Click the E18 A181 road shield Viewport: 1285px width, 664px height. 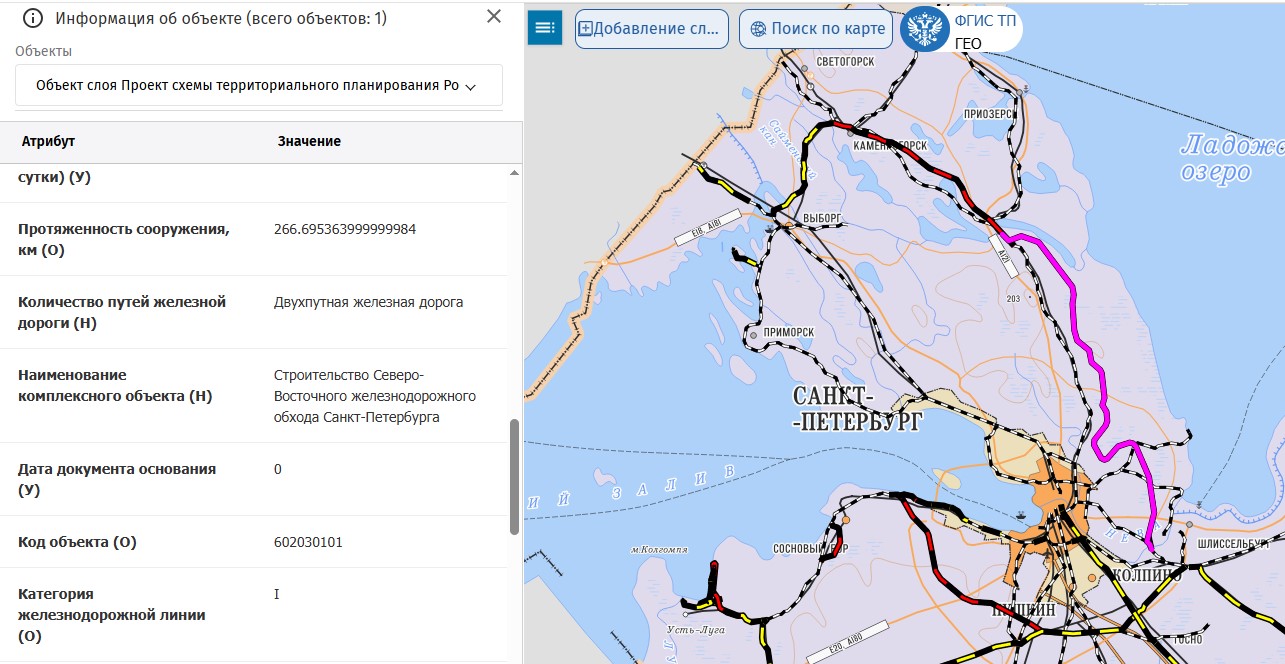coord(707,227)
